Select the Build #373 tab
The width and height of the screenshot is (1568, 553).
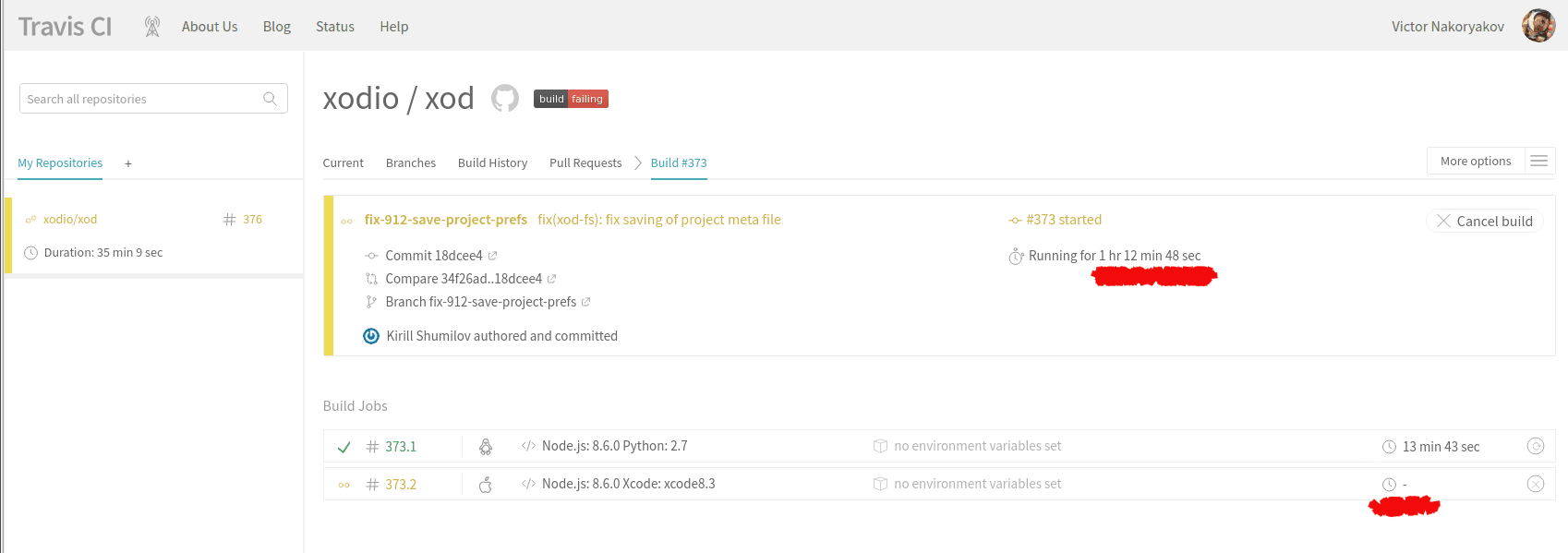(679, 163)
